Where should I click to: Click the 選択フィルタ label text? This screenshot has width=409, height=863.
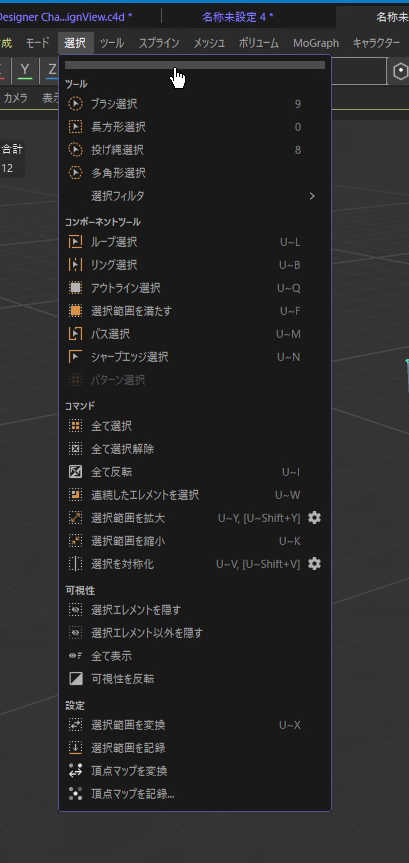[x=118, y=196]
